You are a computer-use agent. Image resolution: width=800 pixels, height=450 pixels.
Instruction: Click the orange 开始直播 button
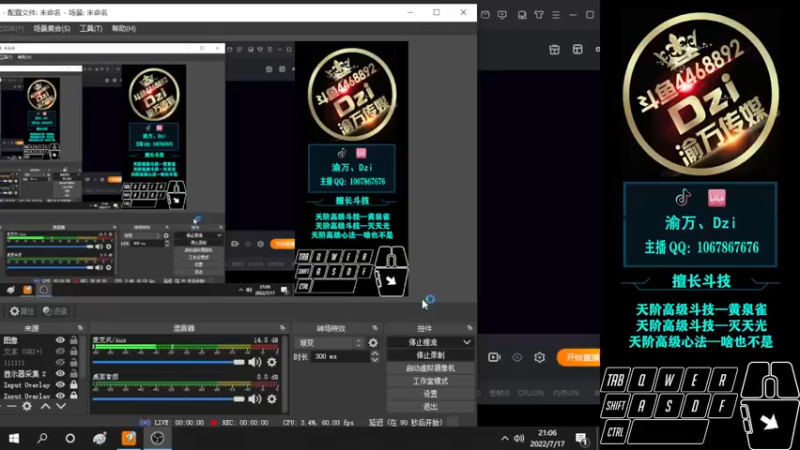(579, 357)
